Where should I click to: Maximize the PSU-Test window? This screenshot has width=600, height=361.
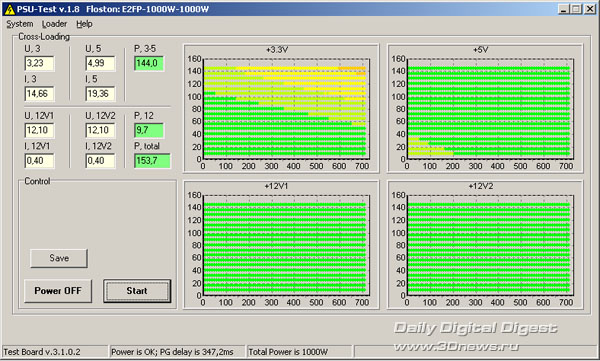(x=576, y=9)
